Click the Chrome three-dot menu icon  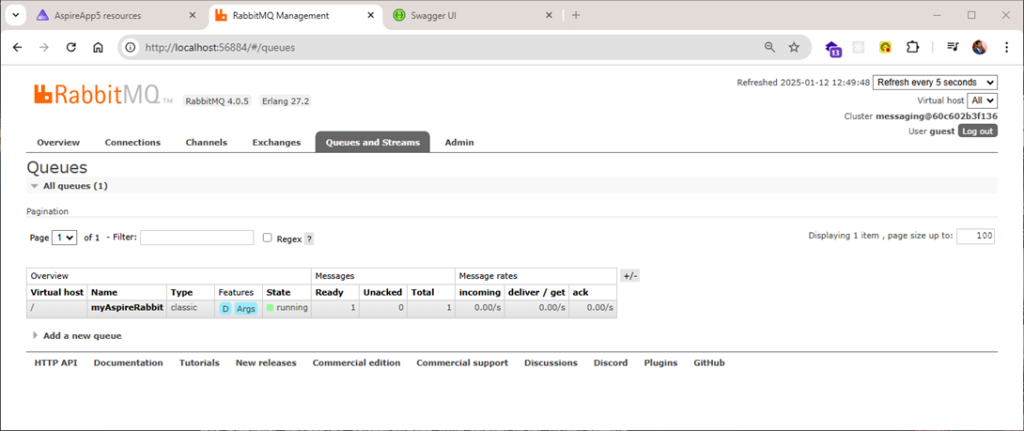tap(1005, 47)
